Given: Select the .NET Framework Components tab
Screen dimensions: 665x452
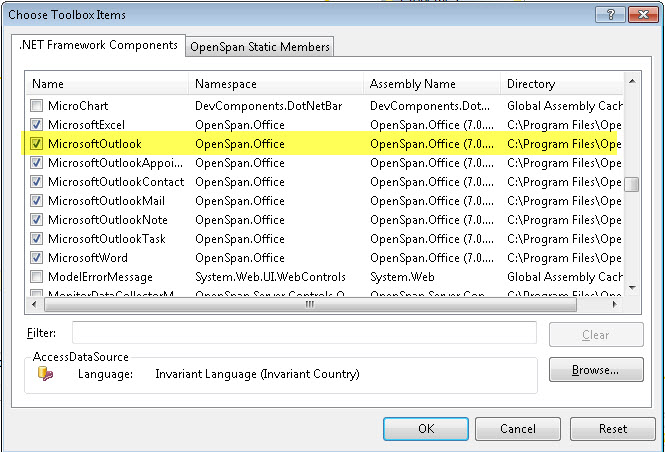Looking at the screenshot, I should 98,45.
